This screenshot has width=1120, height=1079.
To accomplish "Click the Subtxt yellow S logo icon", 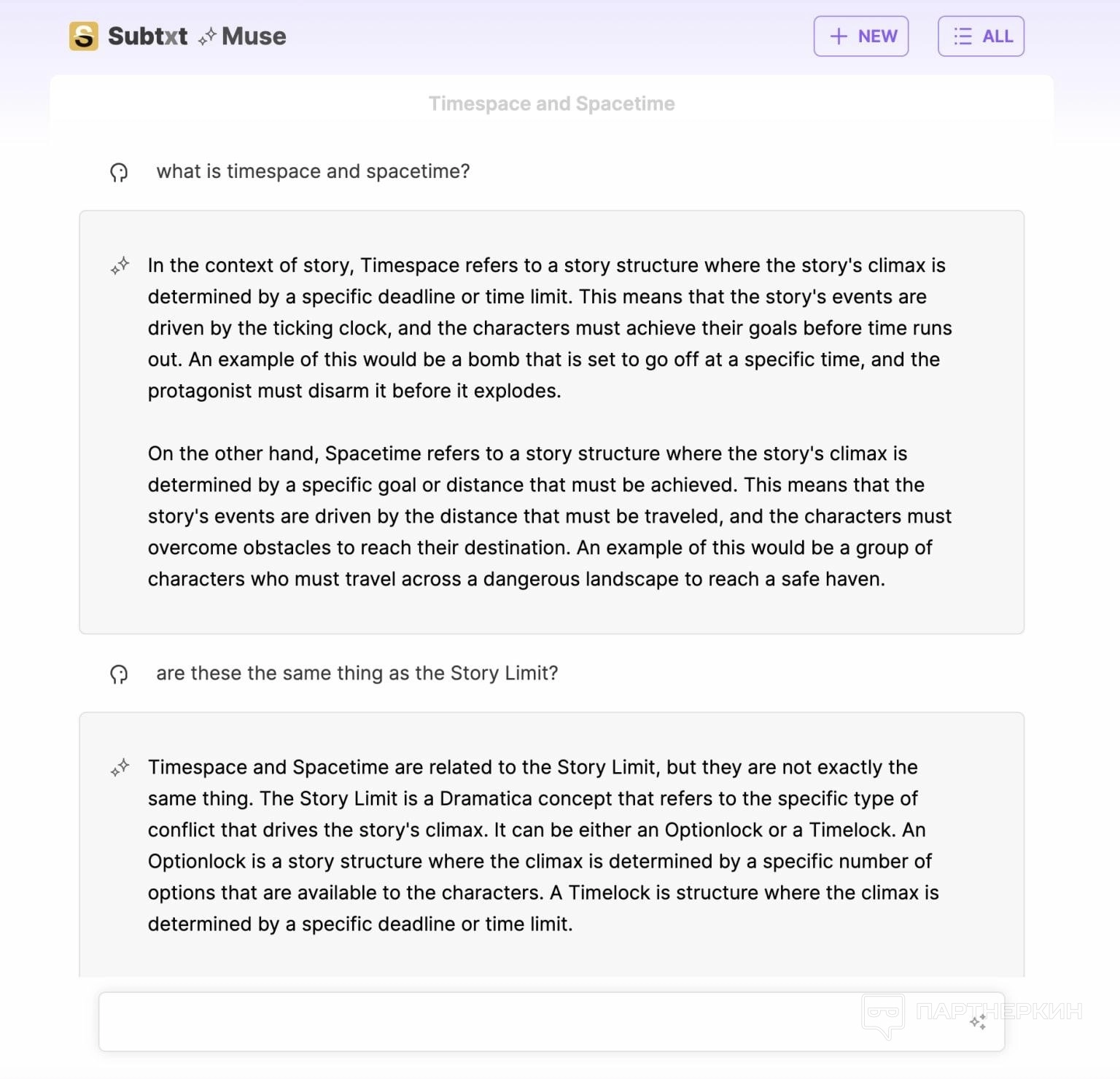I will pyautogui.click(x=84, y=36).
